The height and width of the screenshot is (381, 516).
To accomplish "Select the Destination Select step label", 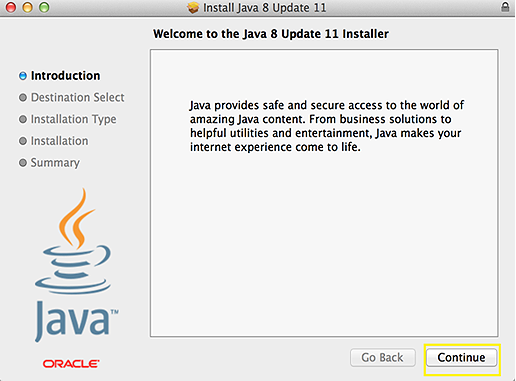I will [77, 97].
